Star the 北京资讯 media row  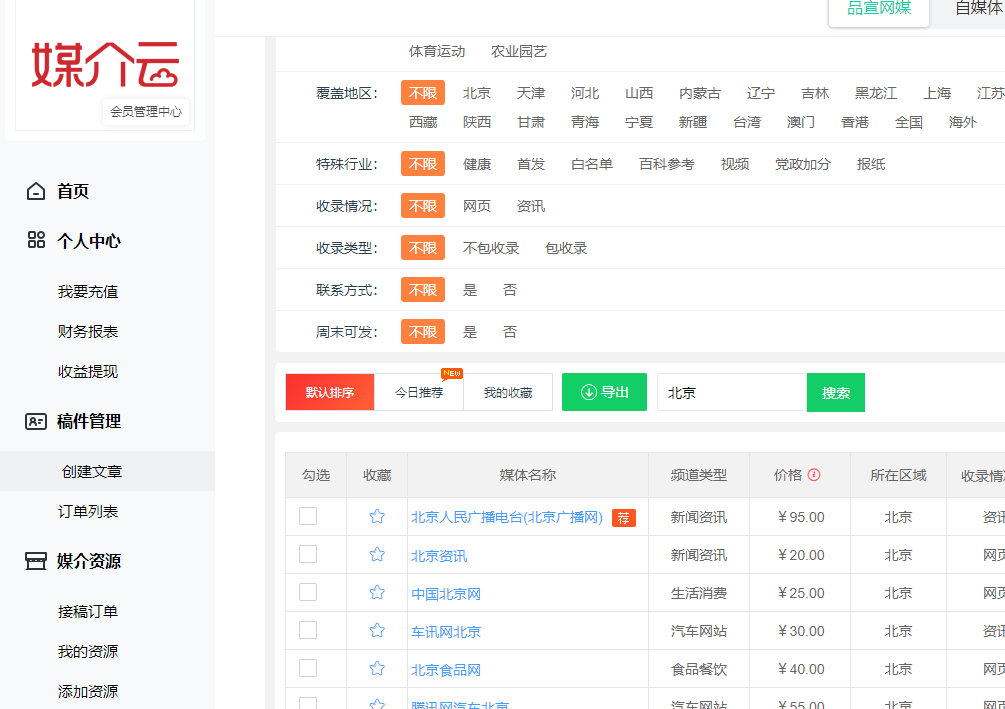[377, 555]
